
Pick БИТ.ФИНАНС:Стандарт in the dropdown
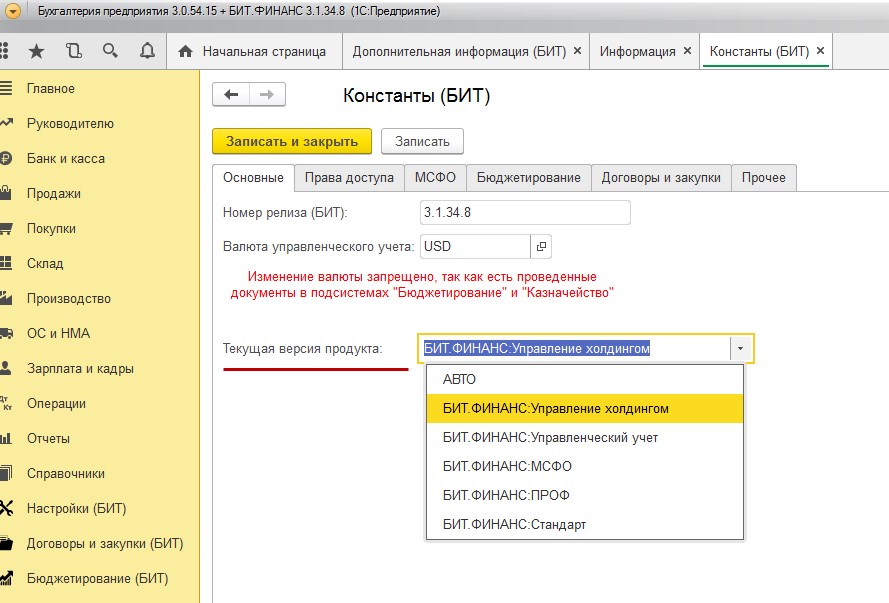click(x=514, y=524)
